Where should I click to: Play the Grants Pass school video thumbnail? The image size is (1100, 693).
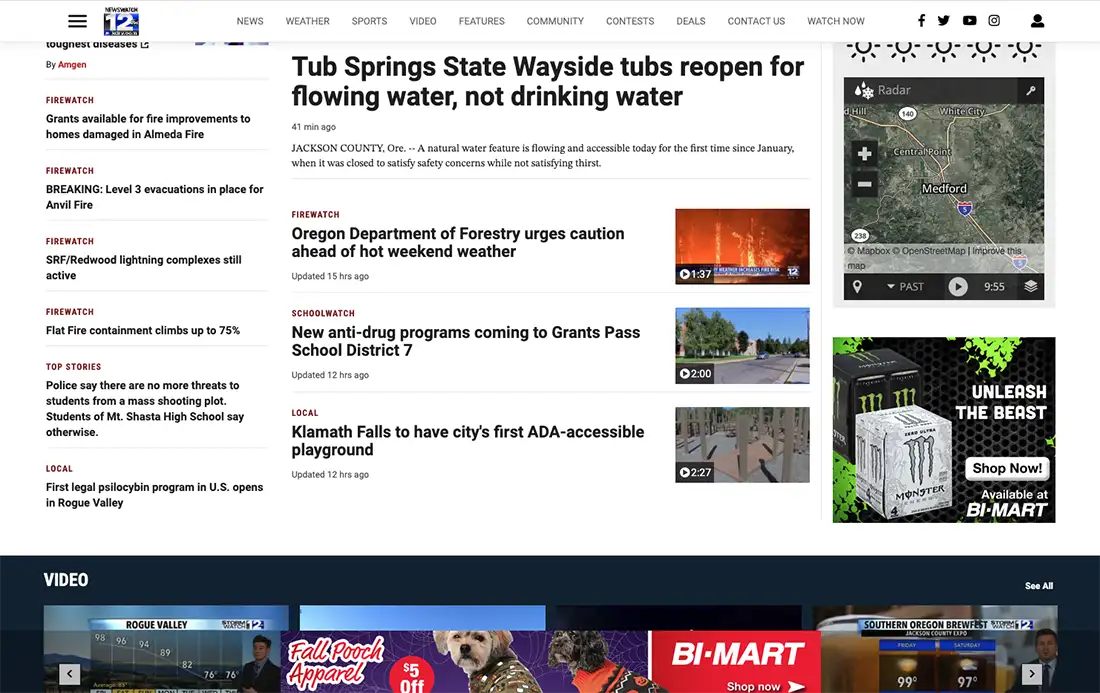pyautogui.click(x=742, y=346)
